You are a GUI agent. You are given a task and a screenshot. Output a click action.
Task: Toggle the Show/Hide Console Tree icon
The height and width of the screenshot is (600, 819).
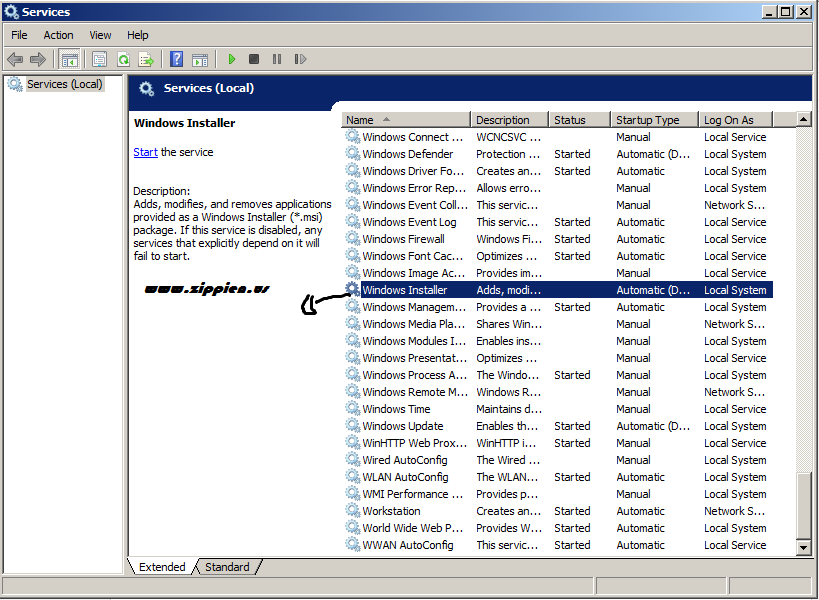69,60
